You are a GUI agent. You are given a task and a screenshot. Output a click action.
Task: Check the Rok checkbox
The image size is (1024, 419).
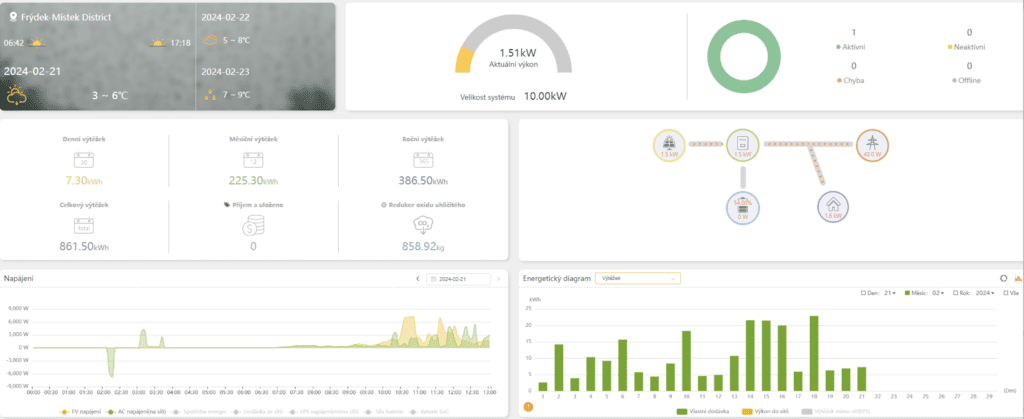tap(955, 294)
